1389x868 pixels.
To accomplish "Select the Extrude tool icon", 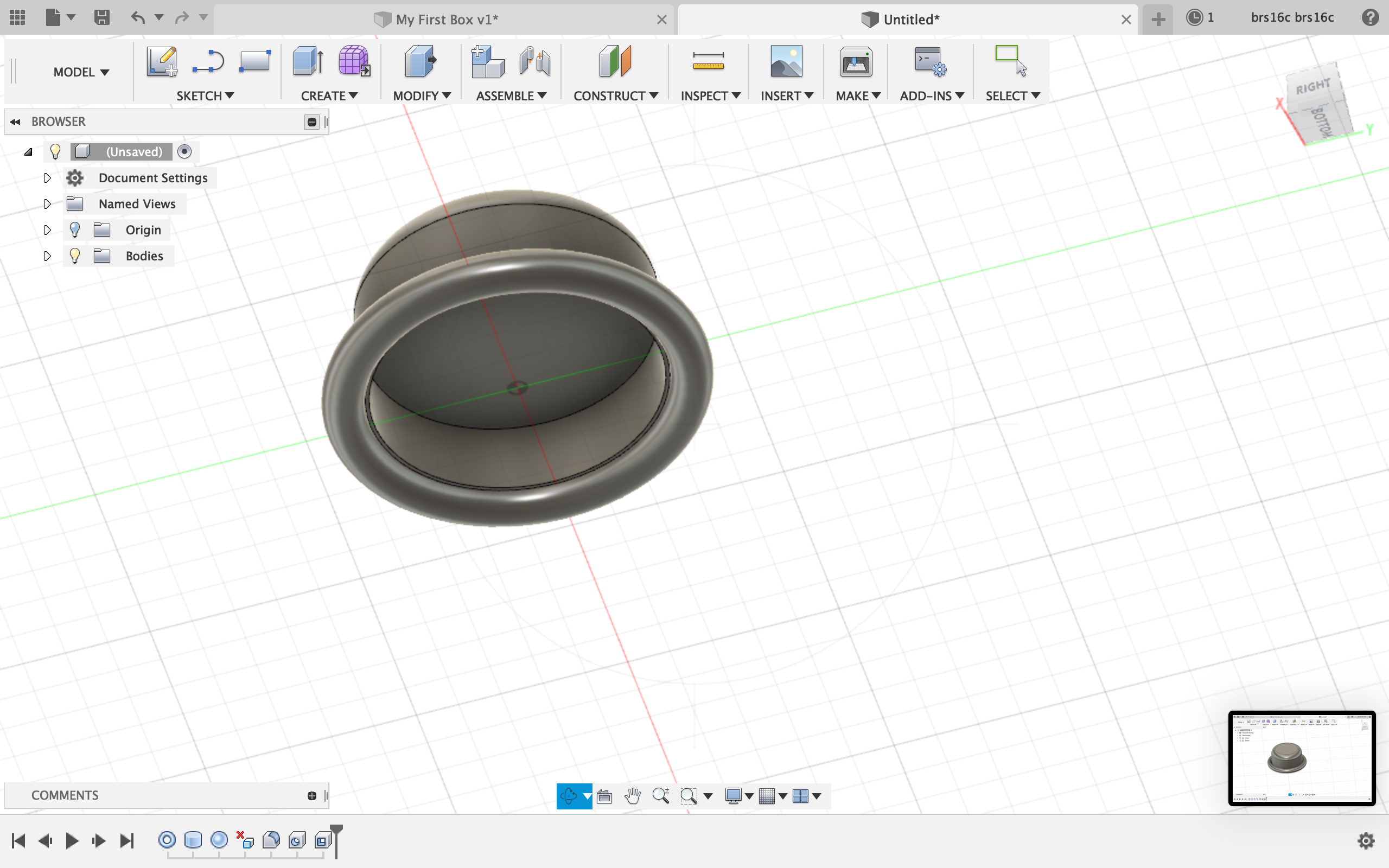I will pos(308,61).
